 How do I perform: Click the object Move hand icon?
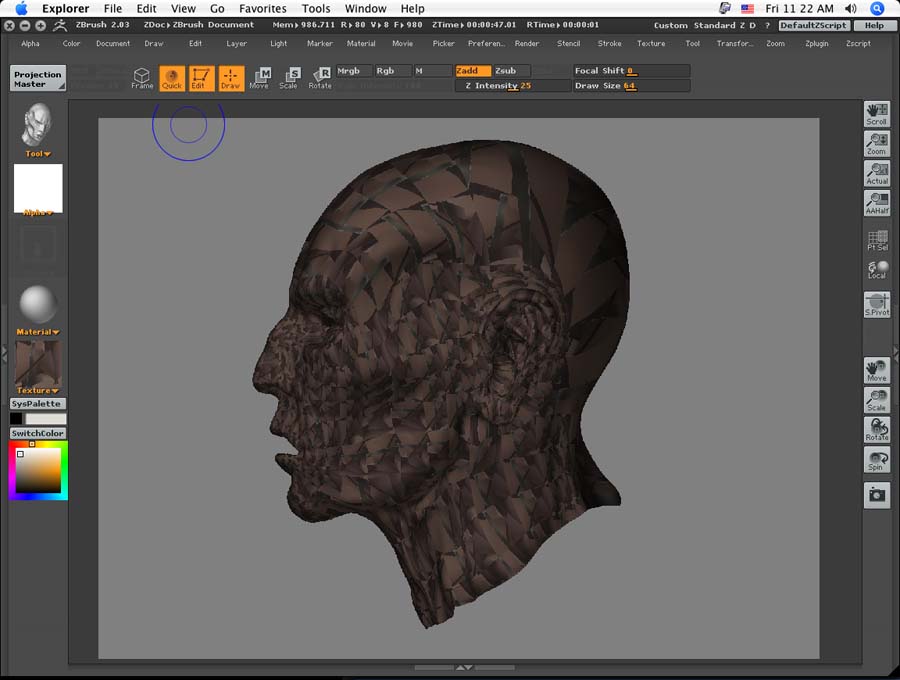coord(876,370)
